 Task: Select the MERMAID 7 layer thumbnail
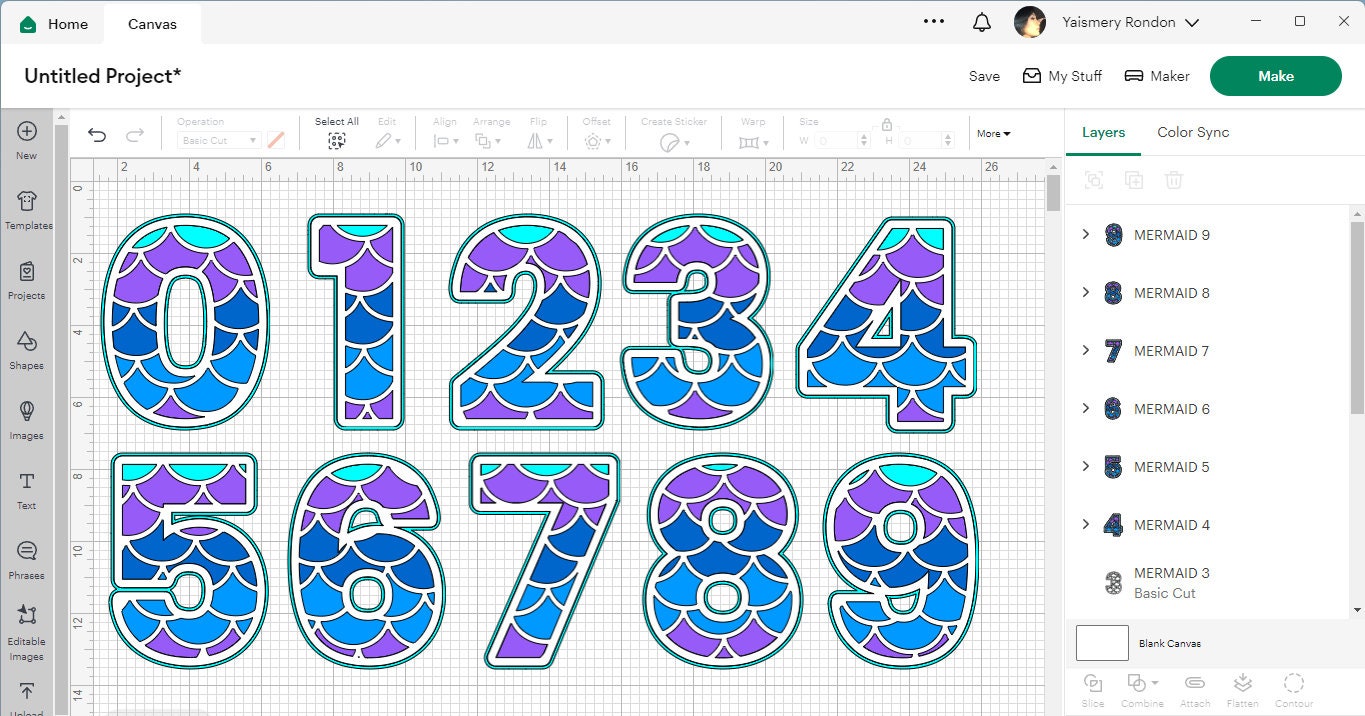coord(1113,351)
